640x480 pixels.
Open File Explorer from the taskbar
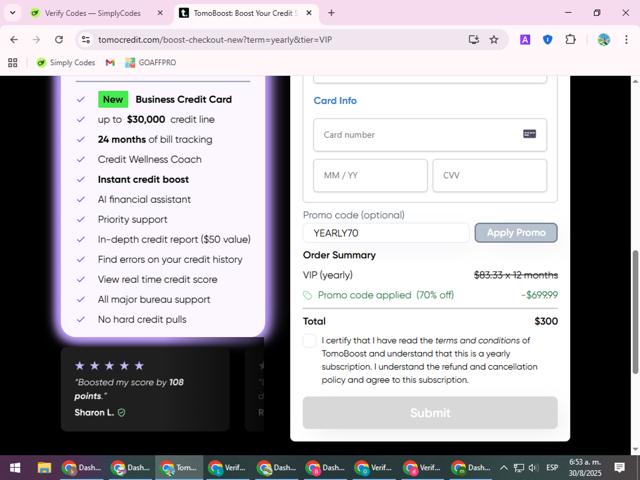[x=44, y=467]
